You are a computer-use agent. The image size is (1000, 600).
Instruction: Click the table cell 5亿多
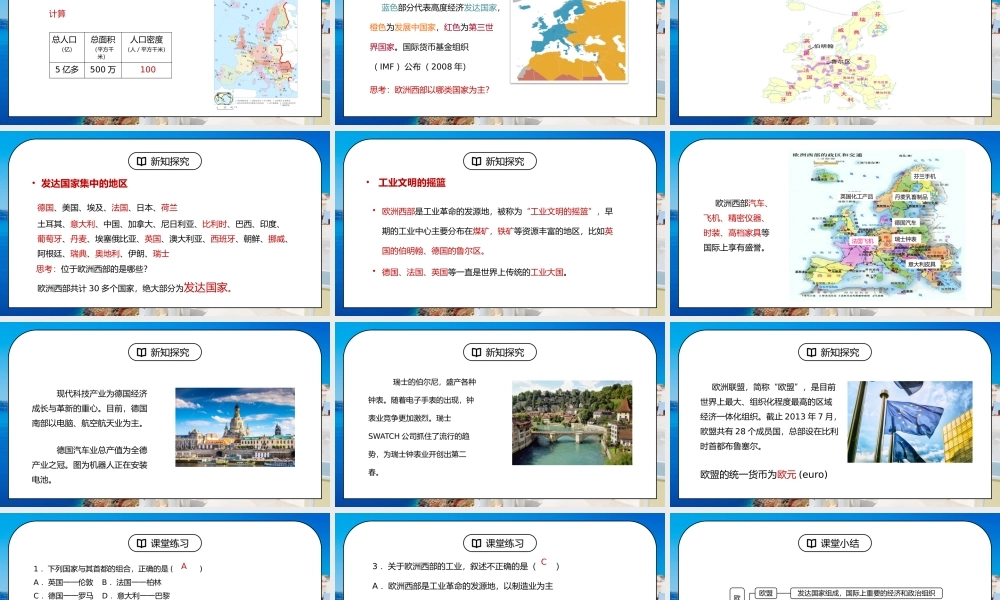coord(66,70)
